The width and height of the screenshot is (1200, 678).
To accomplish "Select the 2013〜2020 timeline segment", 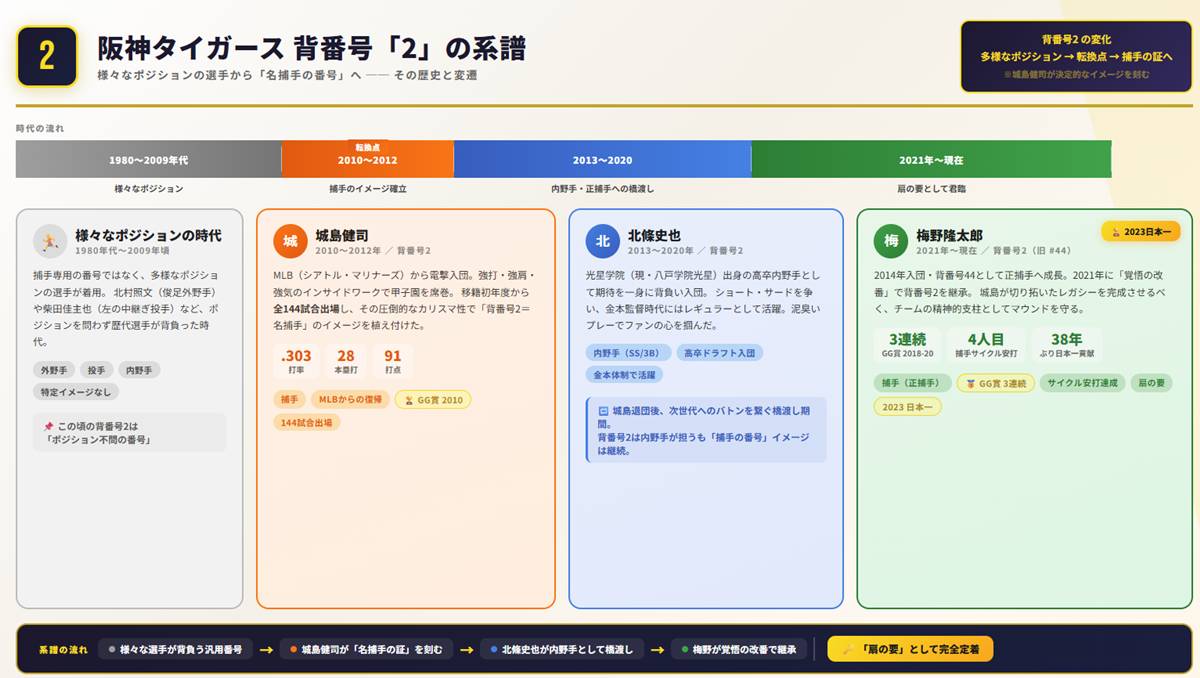I will [x=600, y=157].
